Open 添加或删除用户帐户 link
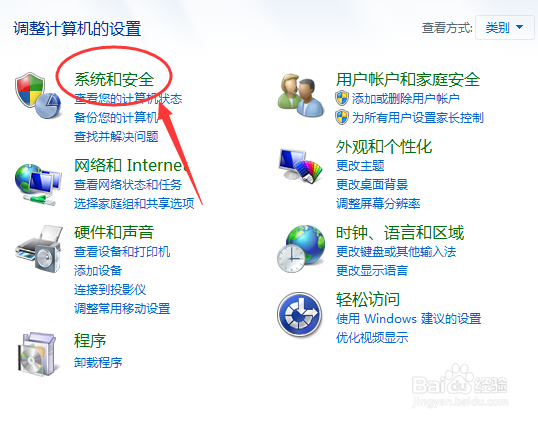 [405, 98]
